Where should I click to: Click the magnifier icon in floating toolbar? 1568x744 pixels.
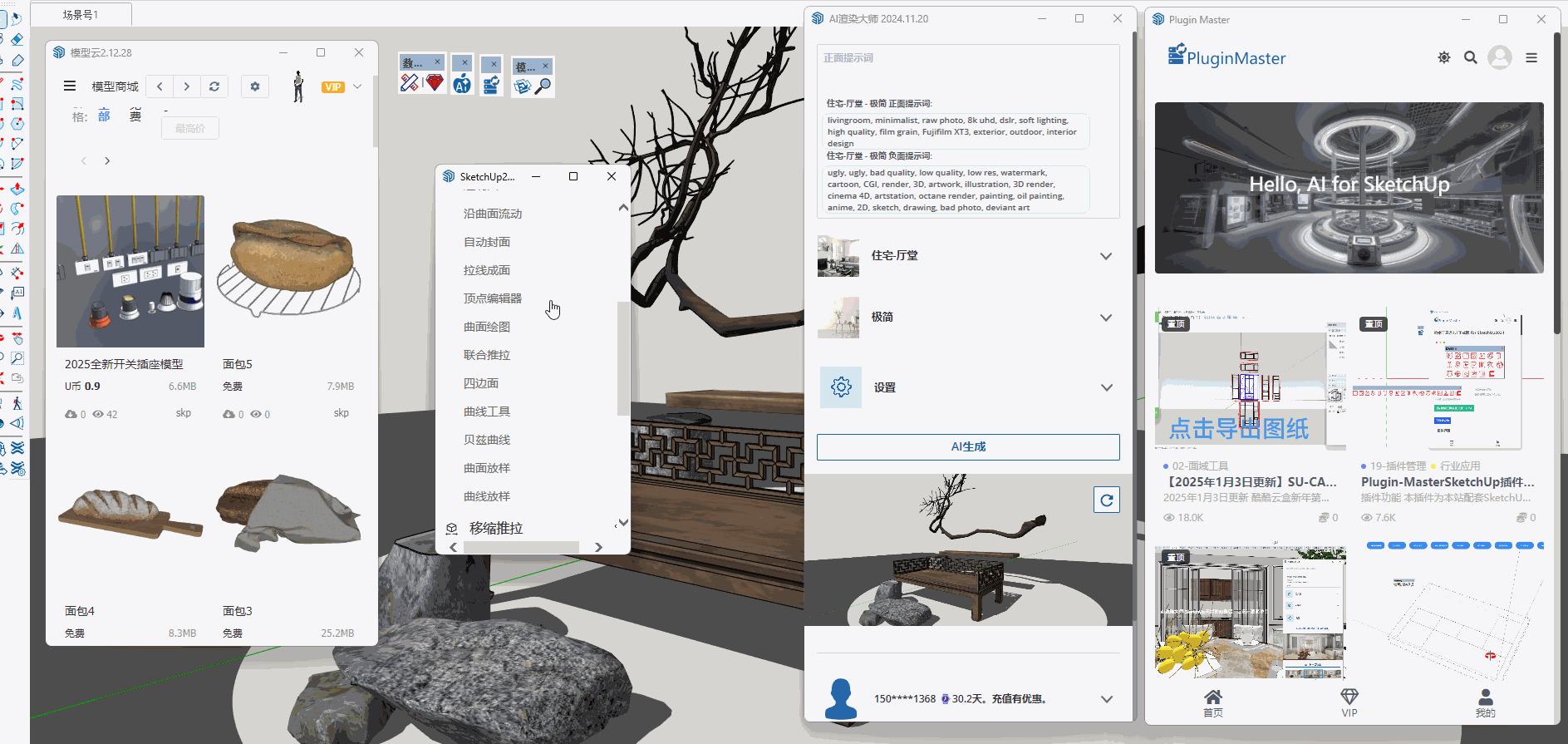click(543, 86)
